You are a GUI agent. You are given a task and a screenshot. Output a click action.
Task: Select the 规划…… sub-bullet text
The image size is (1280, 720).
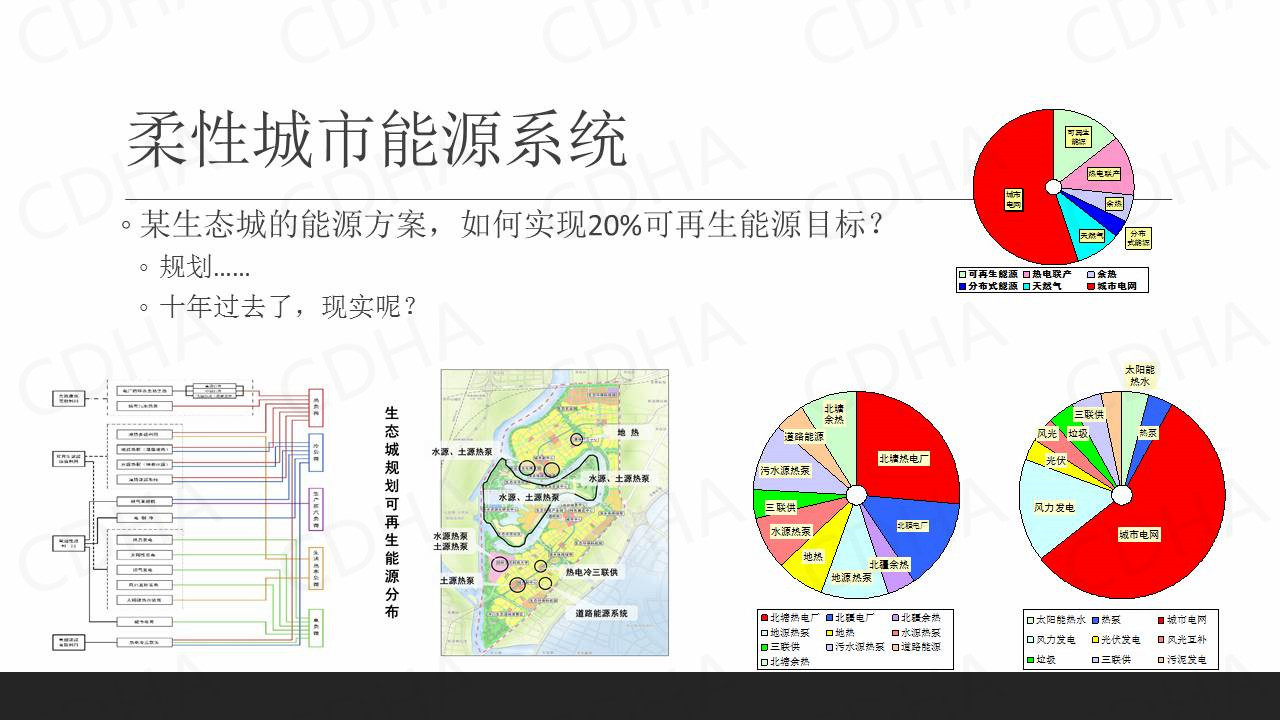[204, 267]
